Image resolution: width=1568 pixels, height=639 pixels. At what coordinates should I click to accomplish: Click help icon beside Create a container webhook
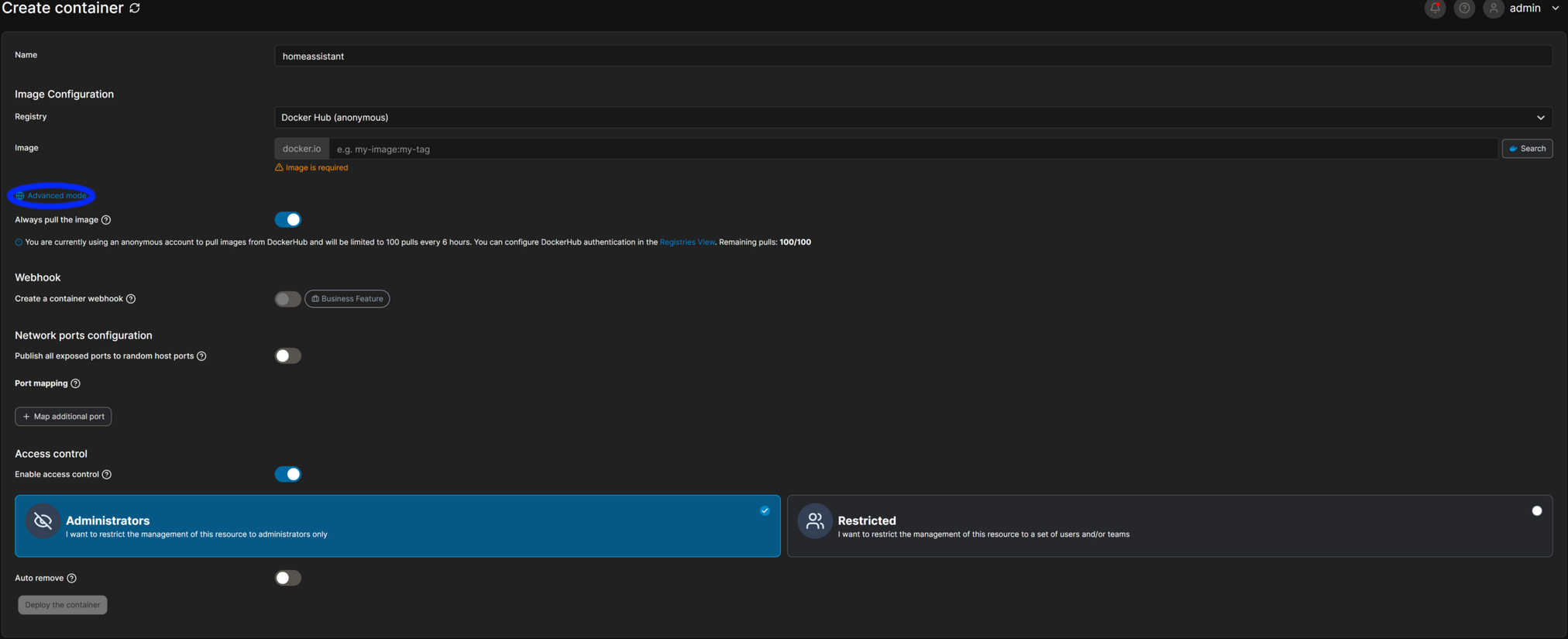pyautogui.click(x=131, y=299)
